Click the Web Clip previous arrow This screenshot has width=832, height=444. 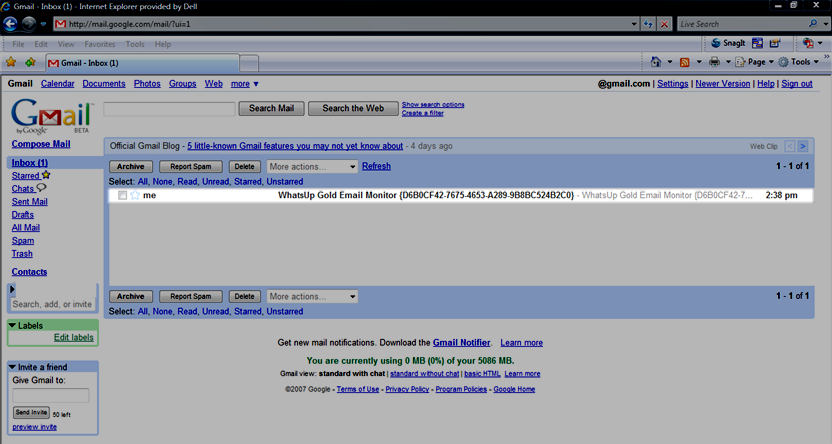point(790,146)
